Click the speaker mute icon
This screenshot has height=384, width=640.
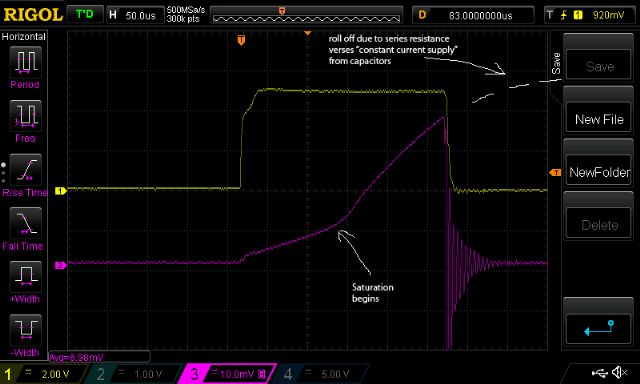[x=619, y=372]
